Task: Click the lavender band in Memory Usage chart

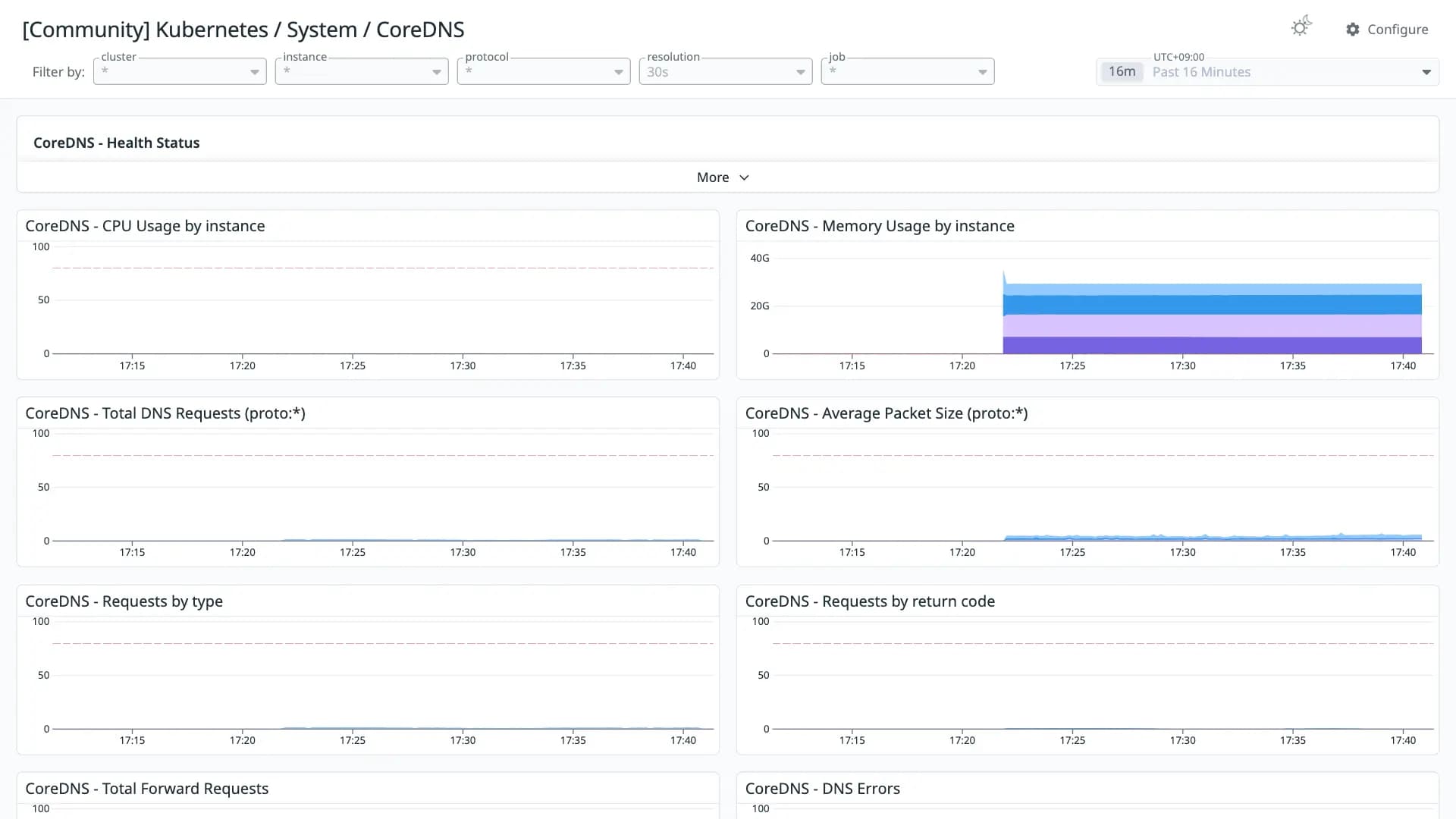Action: [x=1212, y=326]
